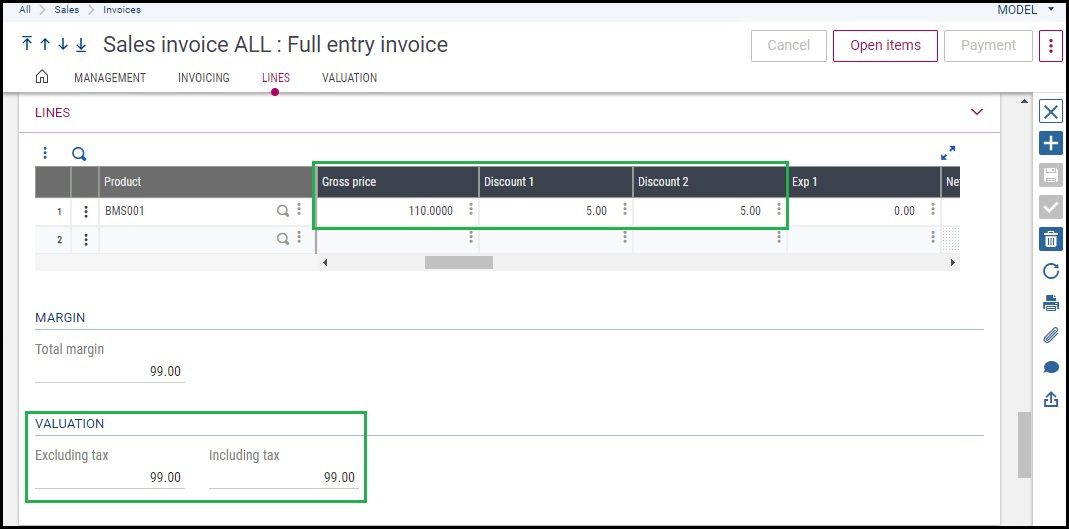Click the Open items button
The height and width of the screenshot is (529, 1069).
[x=884, y=45]
